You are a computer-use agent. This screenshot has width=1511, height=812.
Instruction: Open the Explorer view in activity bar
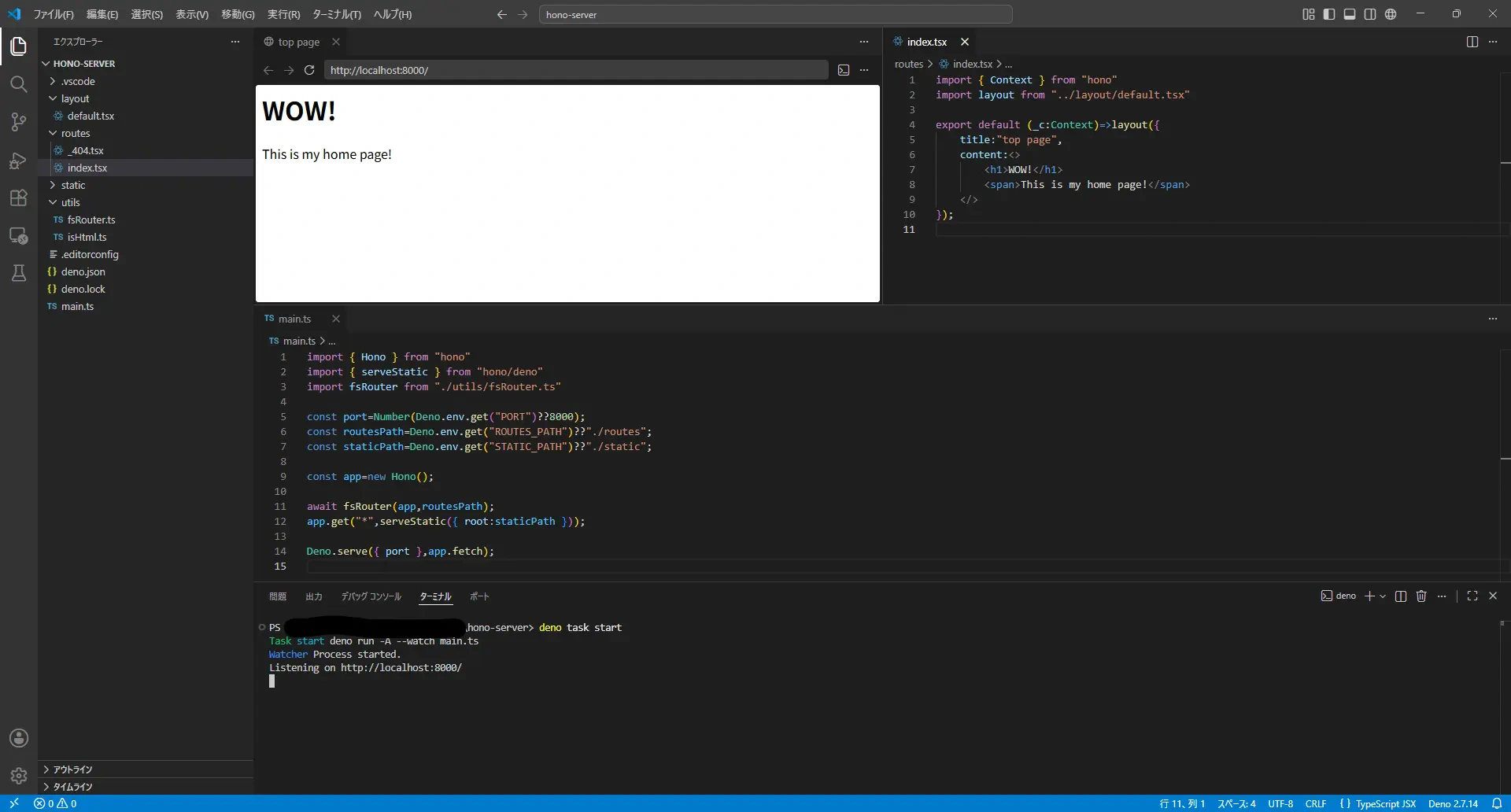point(19,46)
